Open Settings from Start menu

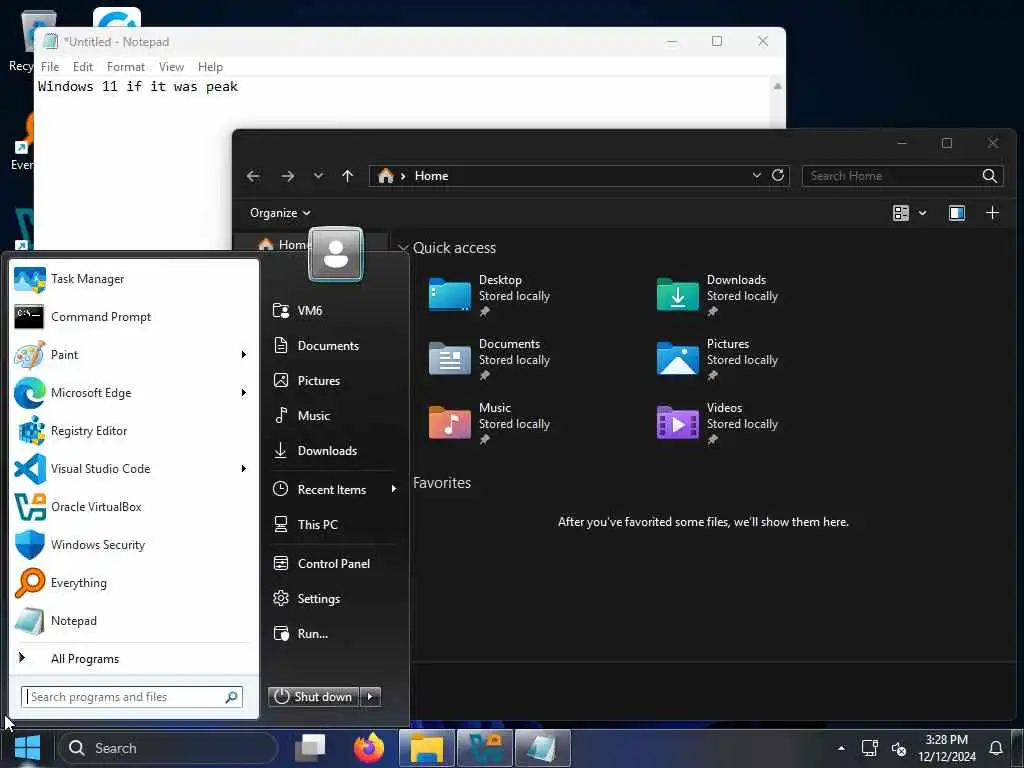[334, 598]
